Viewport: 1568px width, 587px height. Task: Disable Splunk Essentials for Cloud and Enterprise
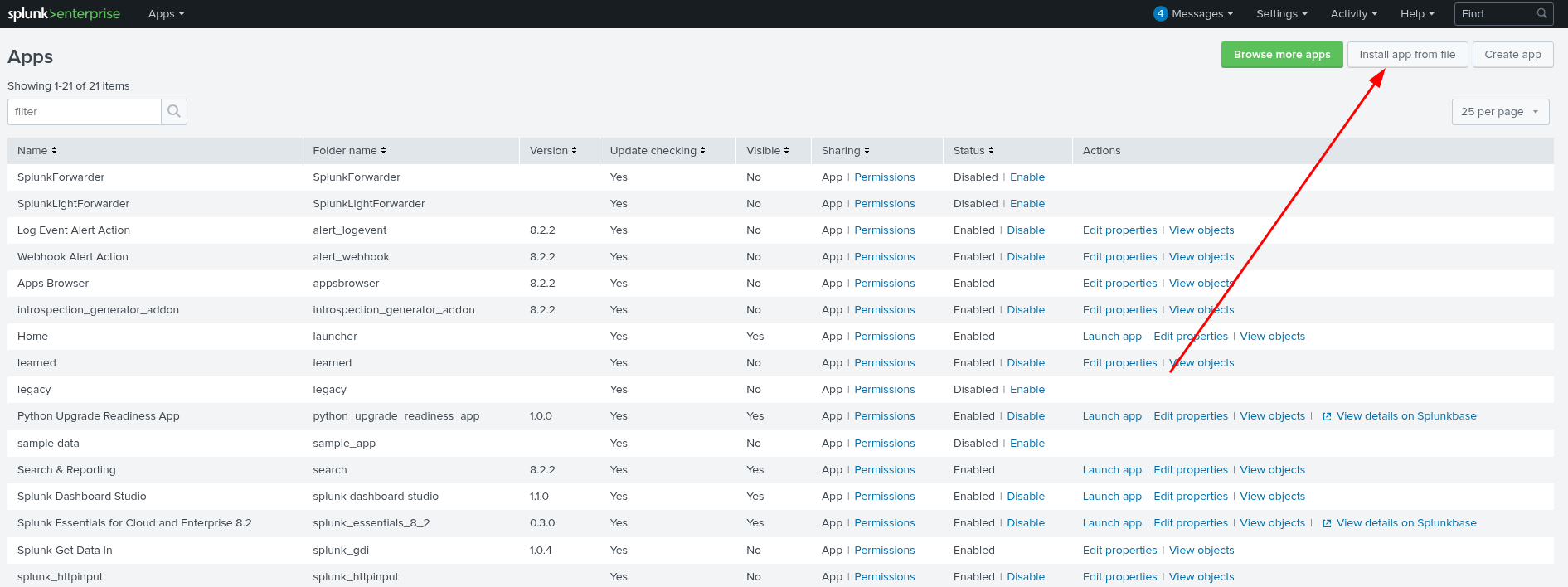coord(1026,523)
